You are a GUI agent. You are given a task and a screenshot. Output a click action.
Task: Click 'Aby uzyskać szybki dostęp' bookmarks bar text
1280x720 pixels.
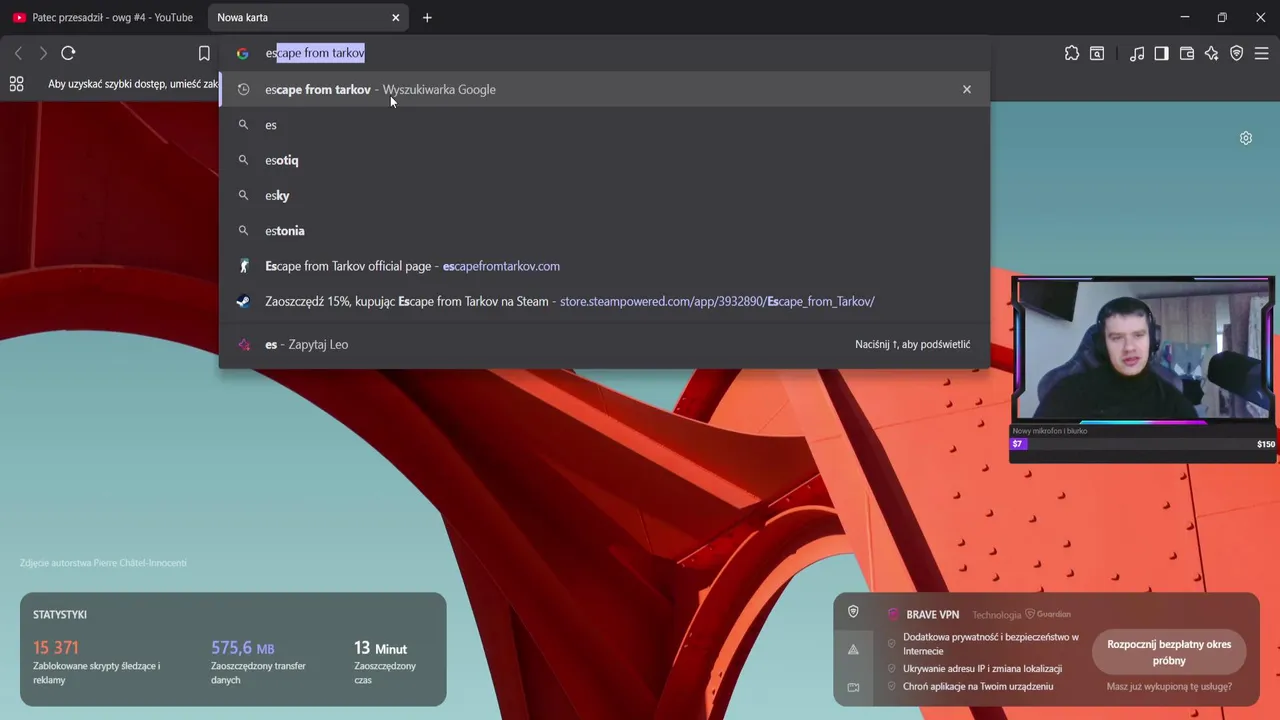pyautogui.click(x=133, y=84)
